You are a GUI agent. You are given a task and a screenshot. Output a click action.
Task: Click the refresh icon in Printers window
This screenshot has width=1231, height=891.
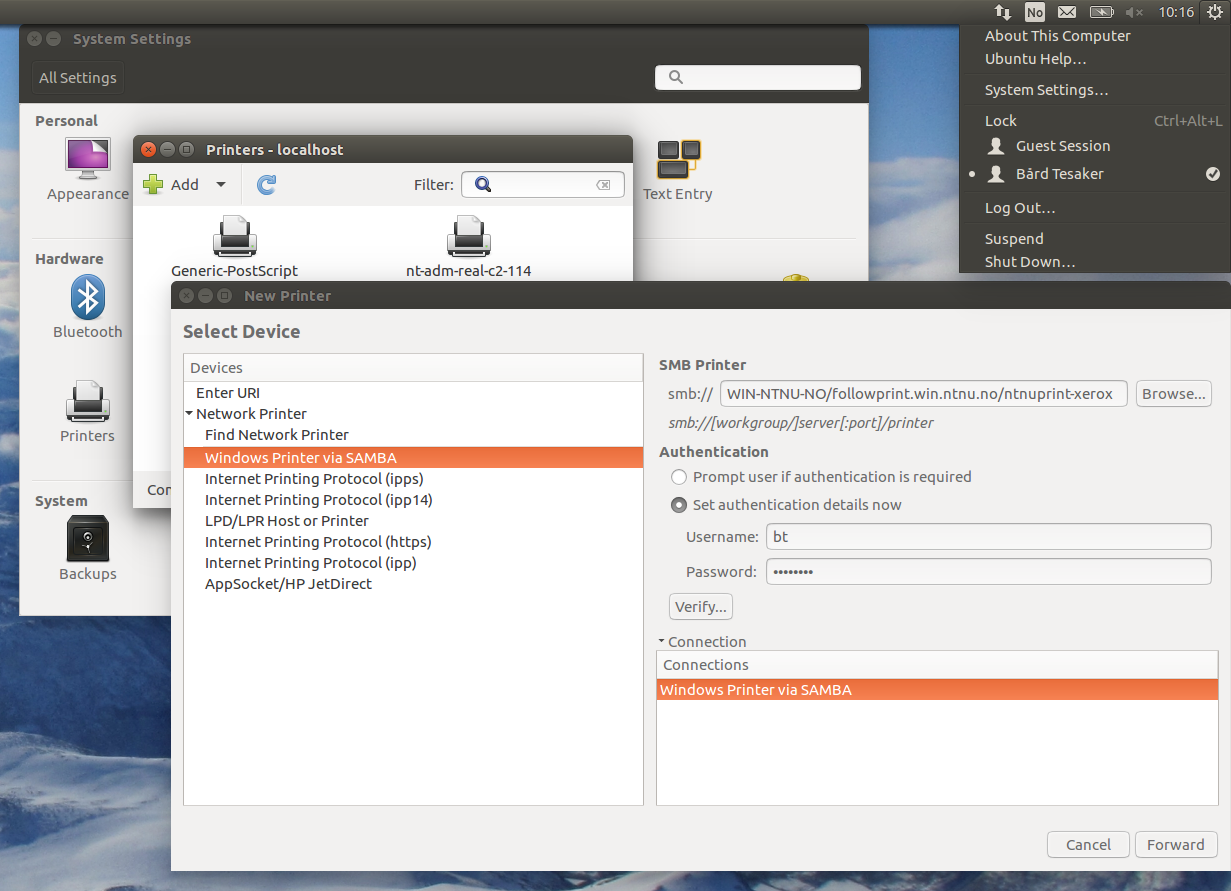pos(266,184)
